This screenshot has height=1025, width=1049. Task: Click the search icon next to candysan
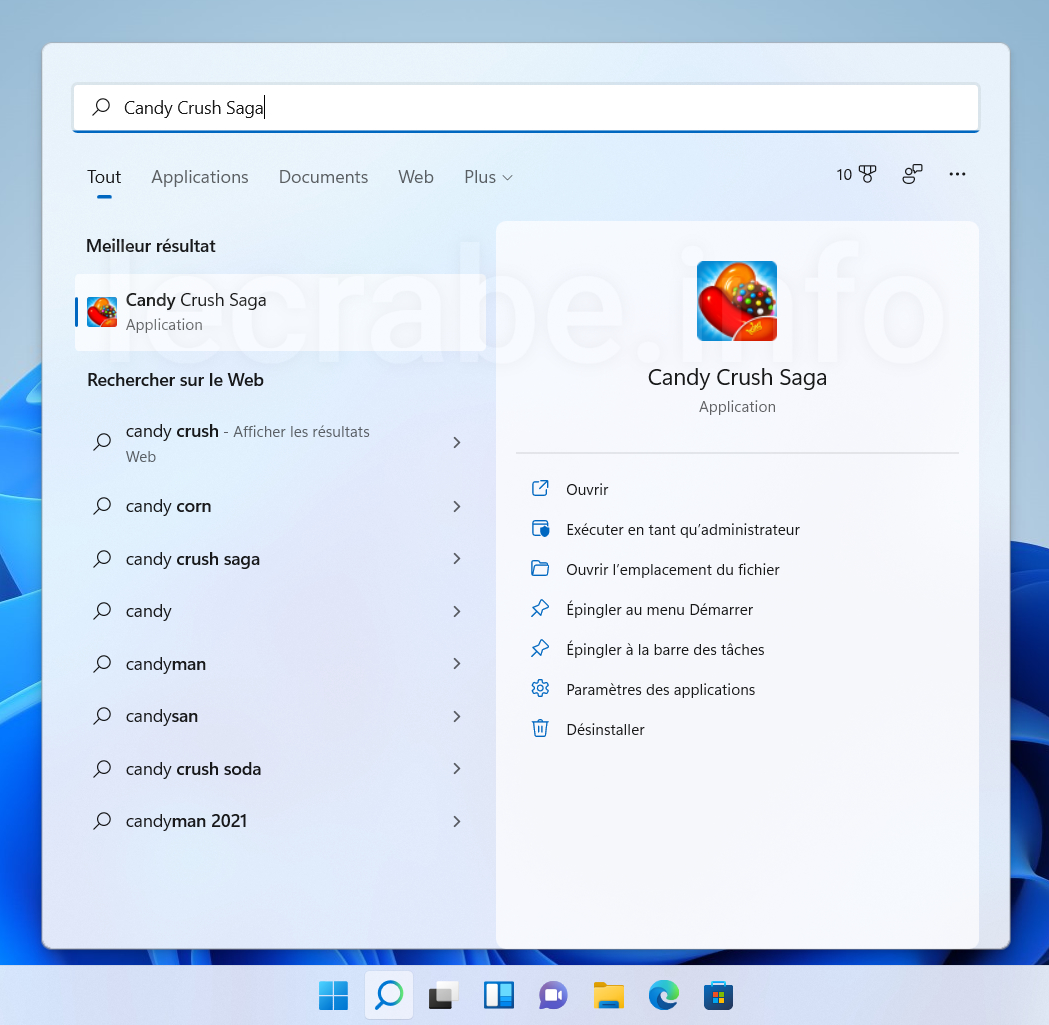[102, 716]
